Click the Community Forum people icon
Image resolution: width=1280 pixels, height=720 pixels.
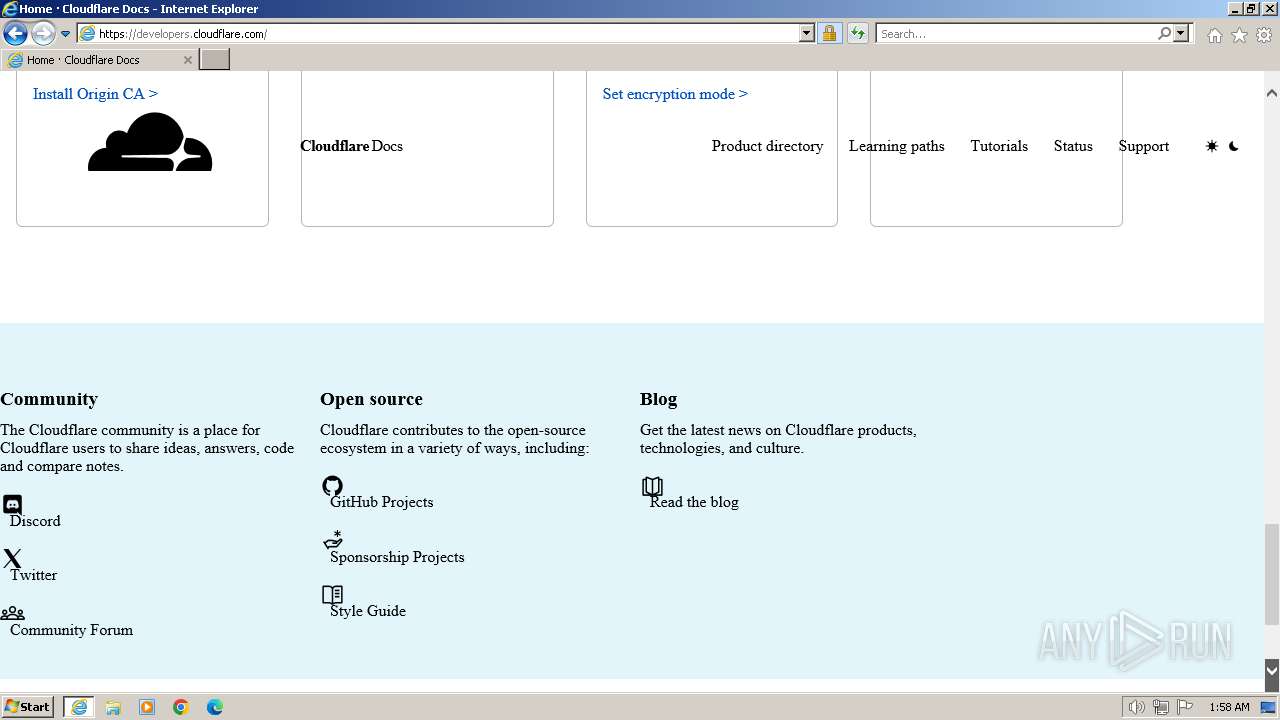tap(12, 613)
